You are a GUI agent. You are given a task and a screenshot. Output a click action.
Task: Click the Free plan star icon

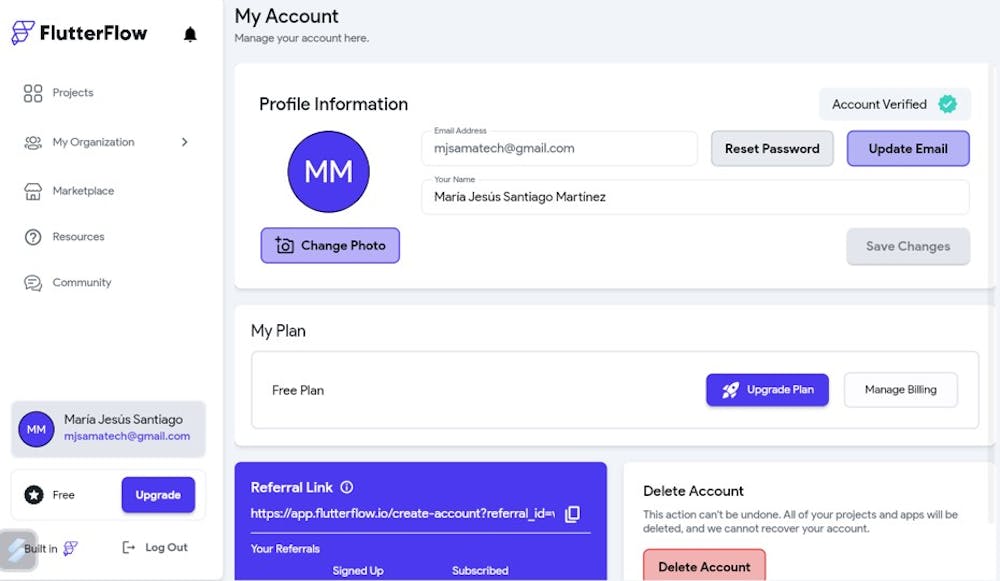tap(34, 495)
